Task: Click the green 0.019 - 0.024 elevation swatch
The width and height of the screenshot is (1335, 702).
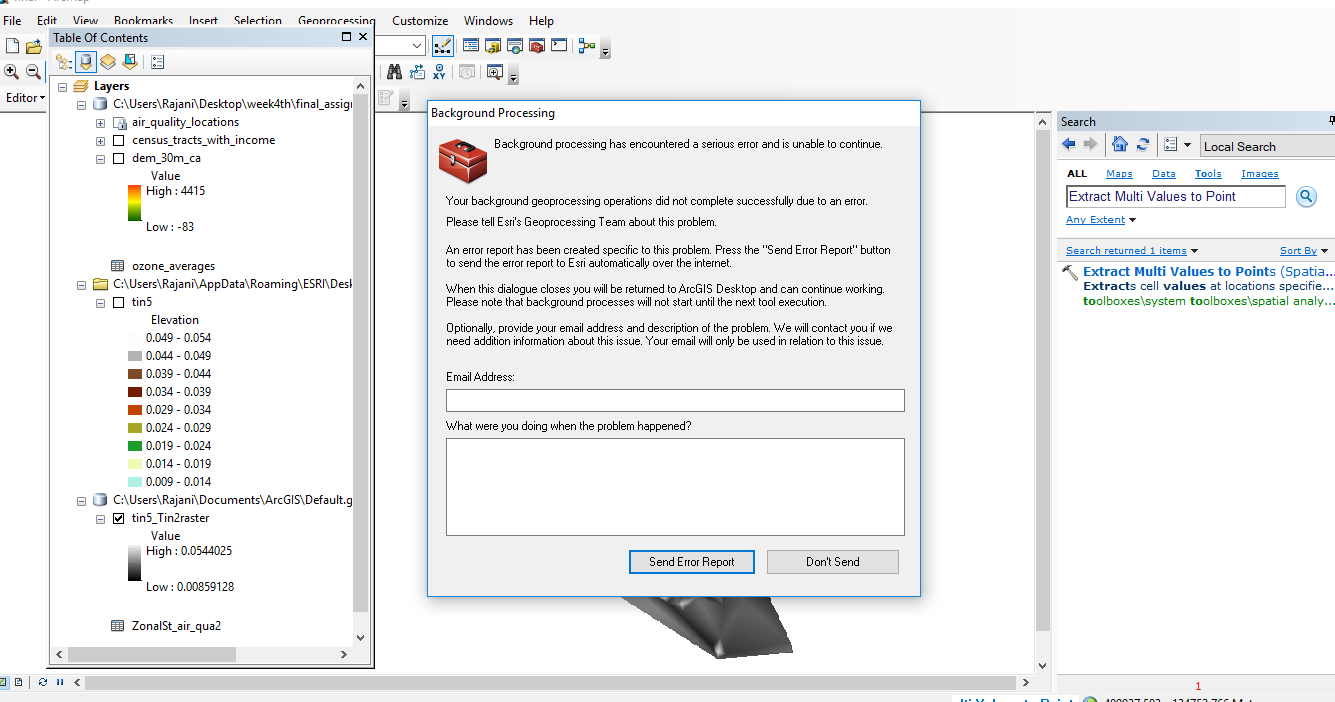Action: pos(135,446)
